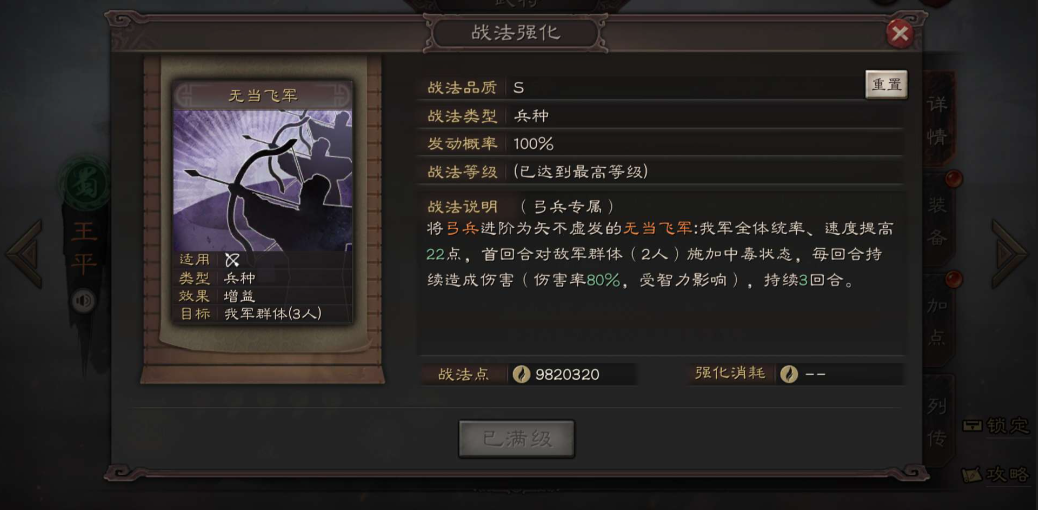Open the 攻略 guide icon
The height and width of the screenshot is (510, 1038).
[x=996, y=474]
